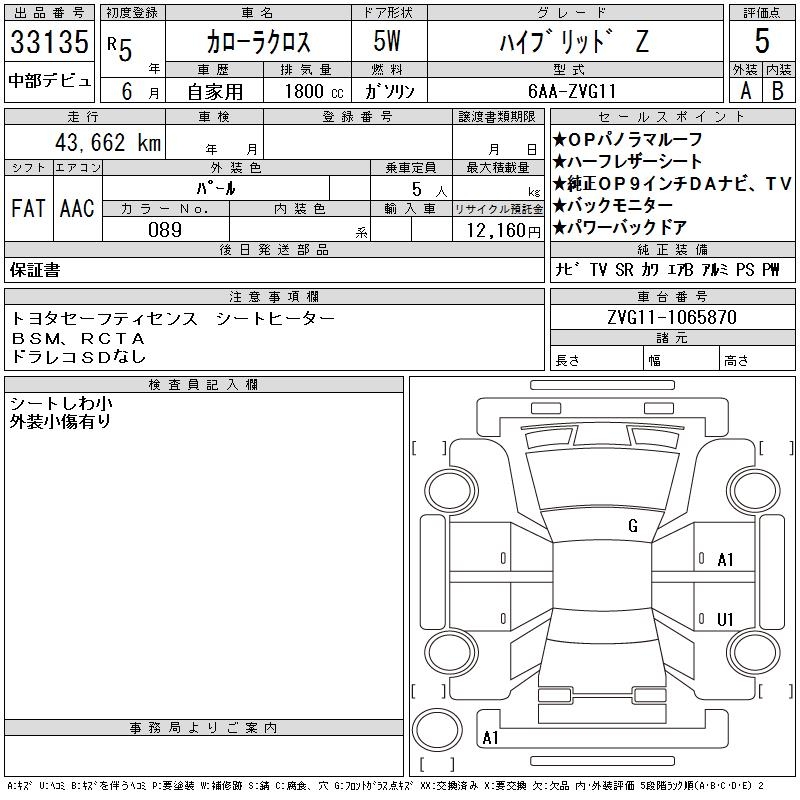Viewport: 800px width, 800px height.
Task: Click the G mark on the windshield diagram
Action: 632,526
